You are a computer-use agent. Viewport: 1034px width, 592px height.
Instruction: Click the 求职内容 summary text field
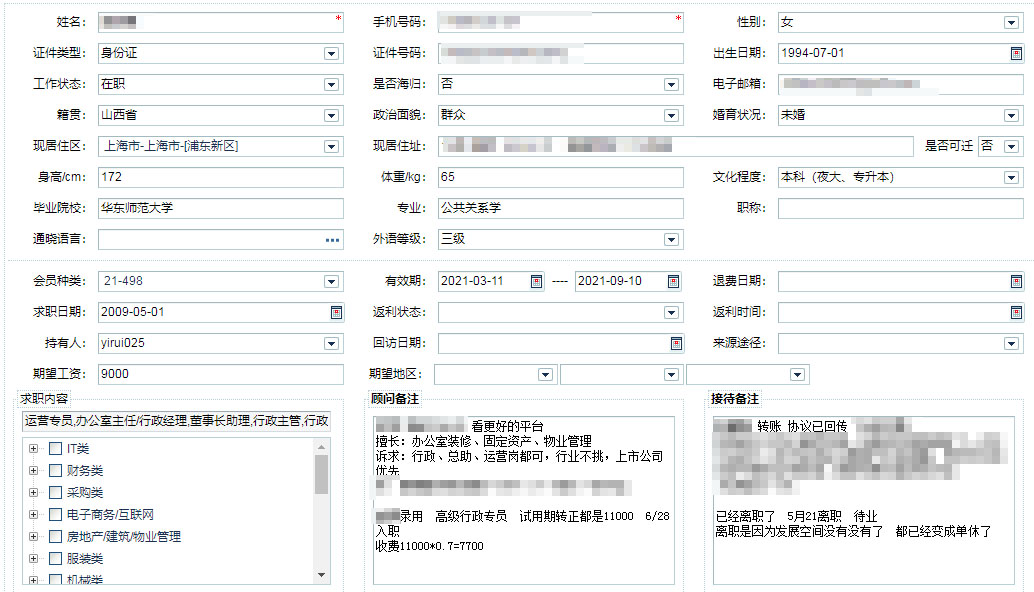pos(176,421)
